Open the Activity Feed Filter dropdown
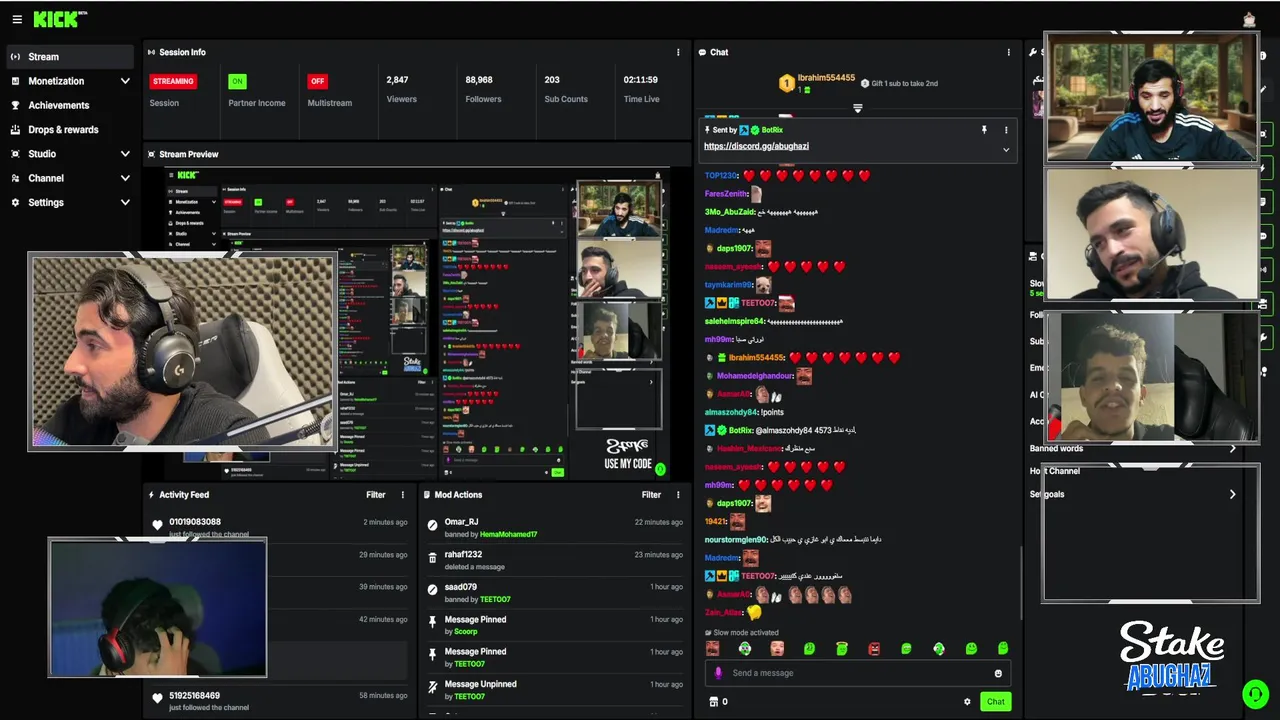The width and height of the screenshot is (1280, 720). (376, 495)
